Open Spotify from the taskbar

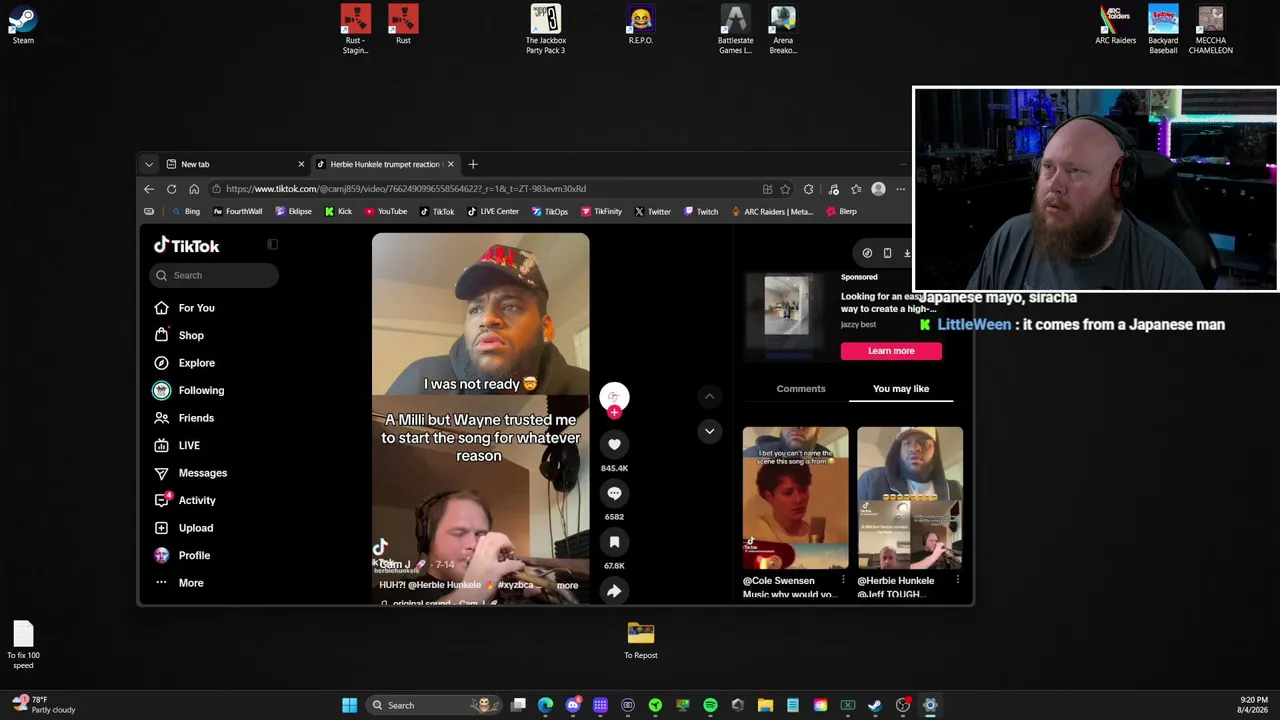(710, 705)
